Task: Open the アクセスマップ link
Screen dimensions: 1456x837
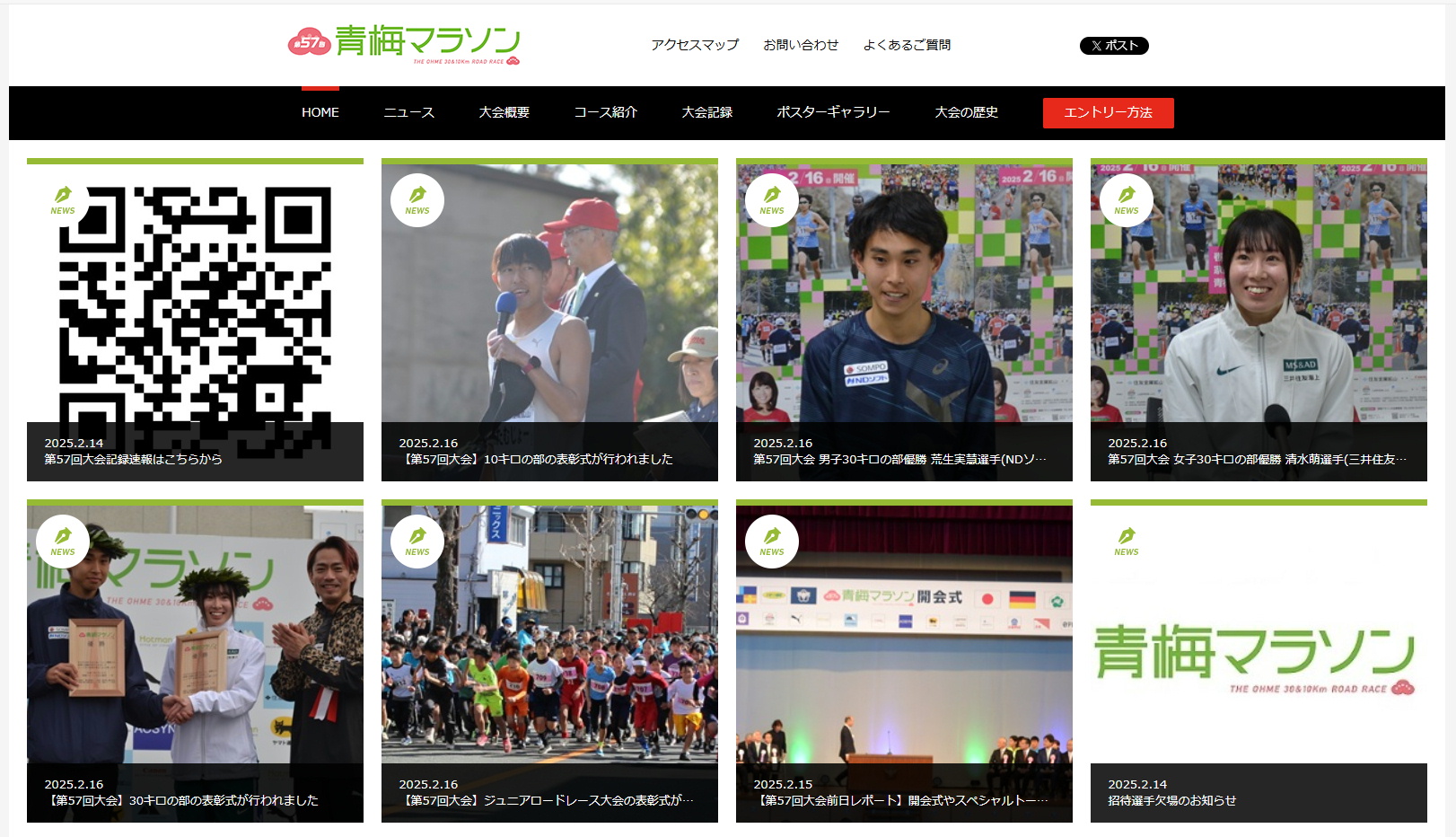Action: (x=695, y=45)
